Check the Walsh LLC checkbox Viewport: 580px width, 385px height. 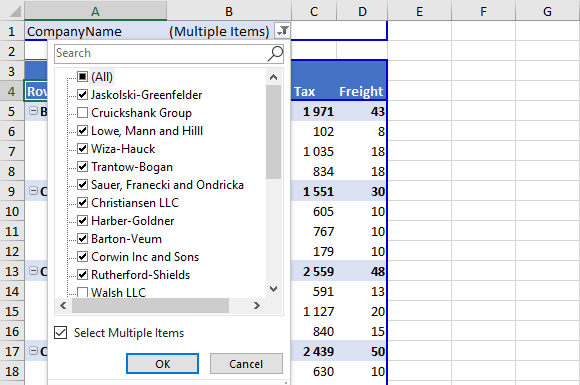(x=82, y=293)
